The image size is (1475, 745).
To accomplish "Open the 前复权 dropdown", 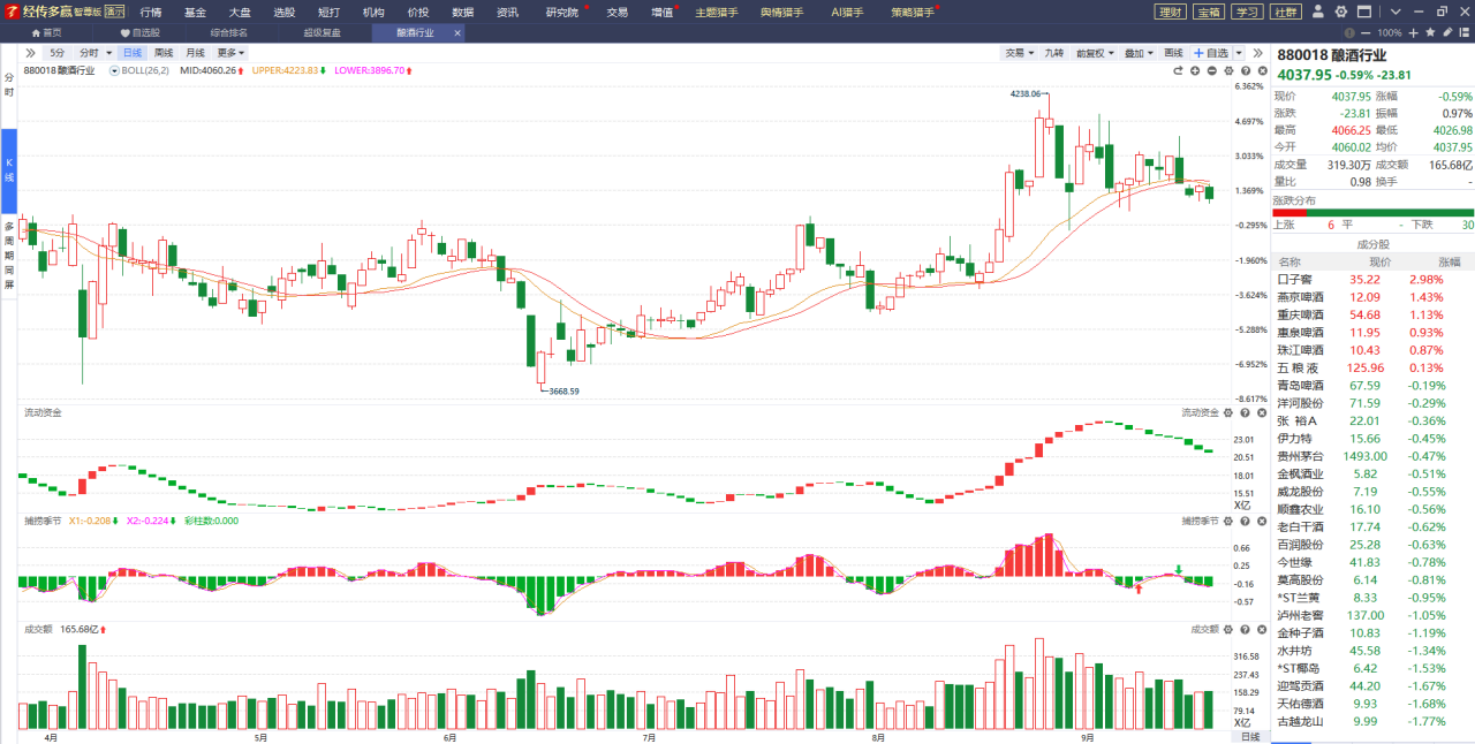I will 1093,52.
